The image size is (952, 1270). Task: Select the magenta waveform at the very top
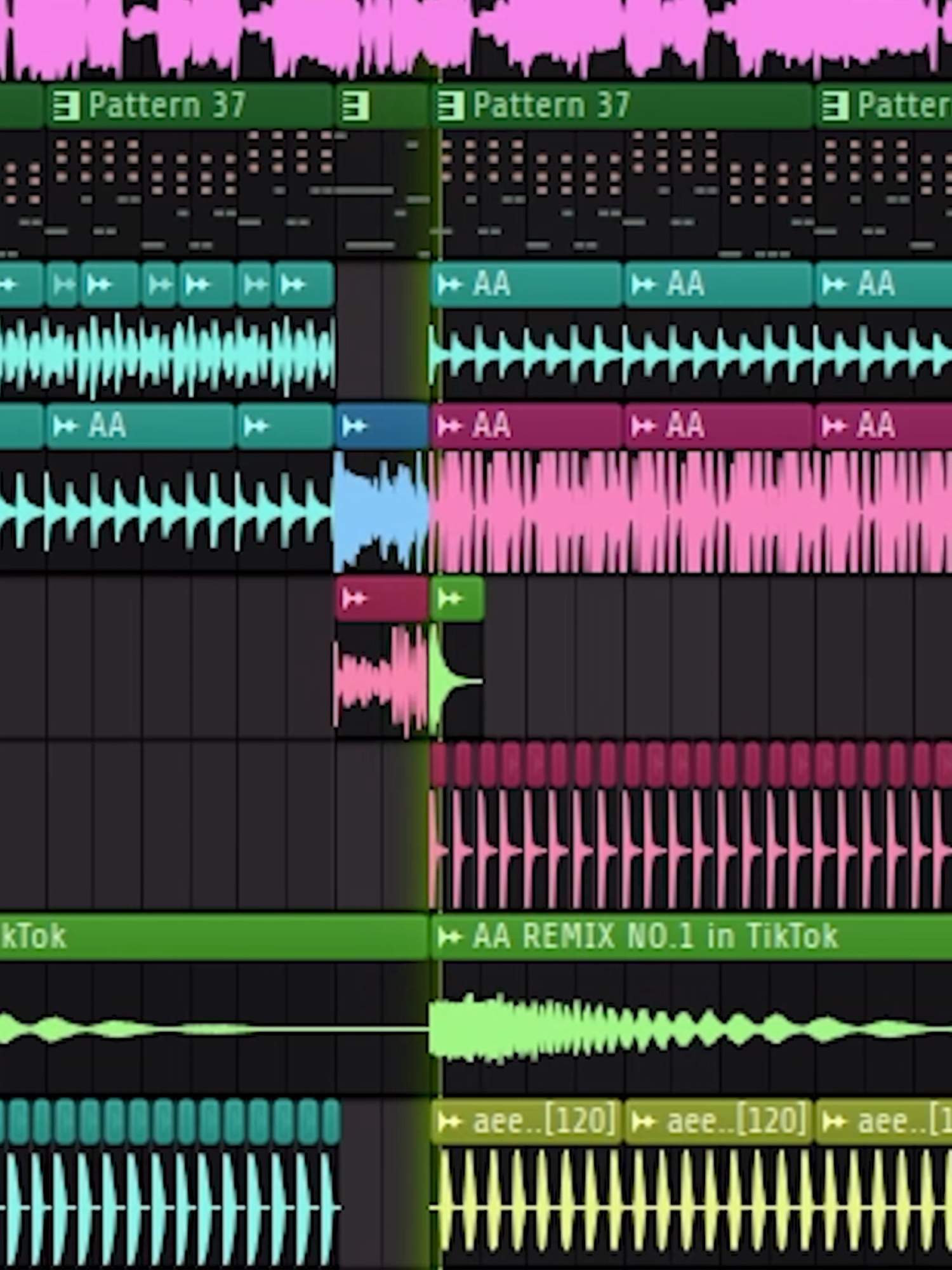tap(476, 38)
